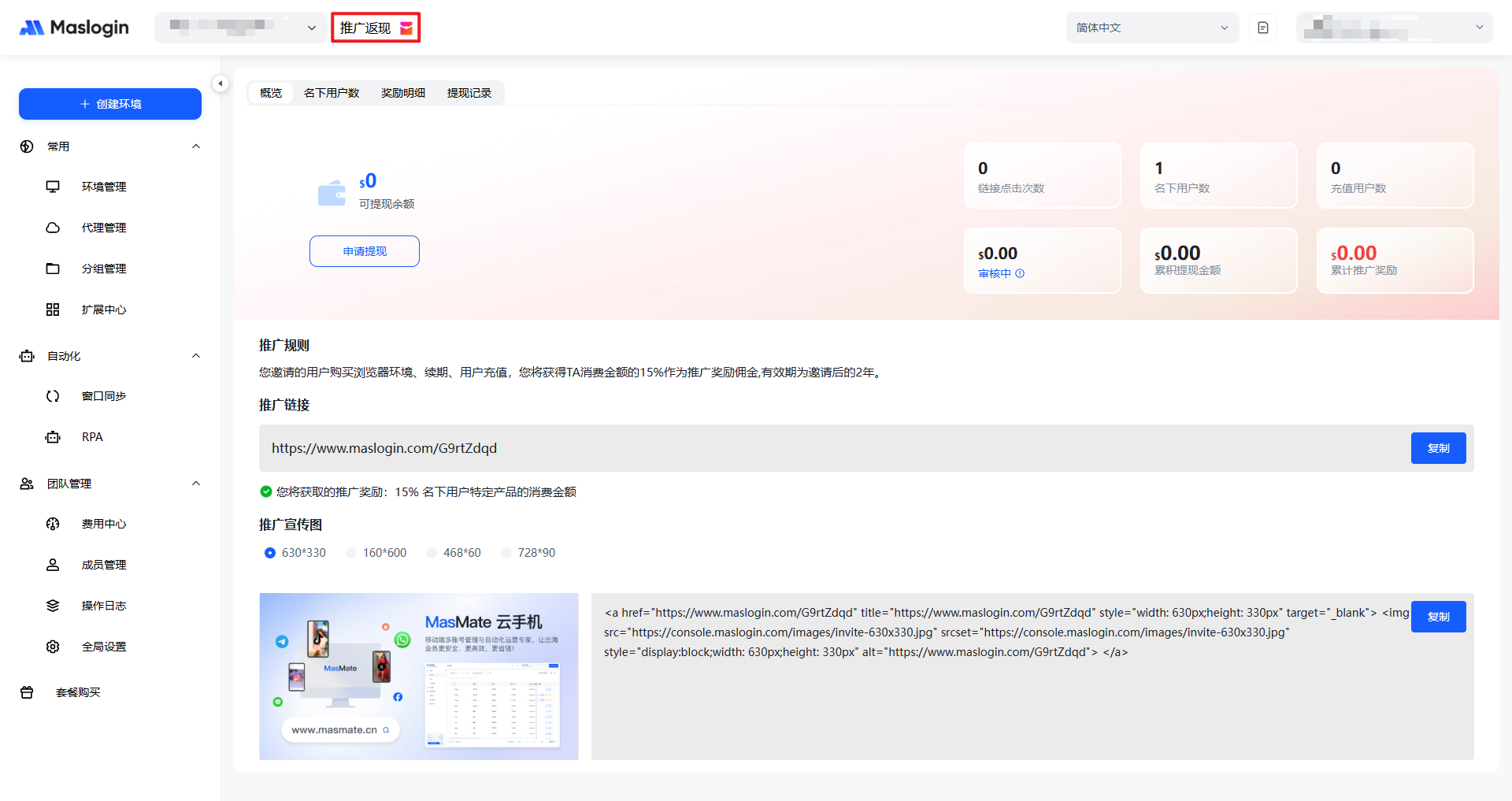Click the 申请提现 button
Image resolution: width=1512 pixels, height=801 pixels.
pos(365,251)
